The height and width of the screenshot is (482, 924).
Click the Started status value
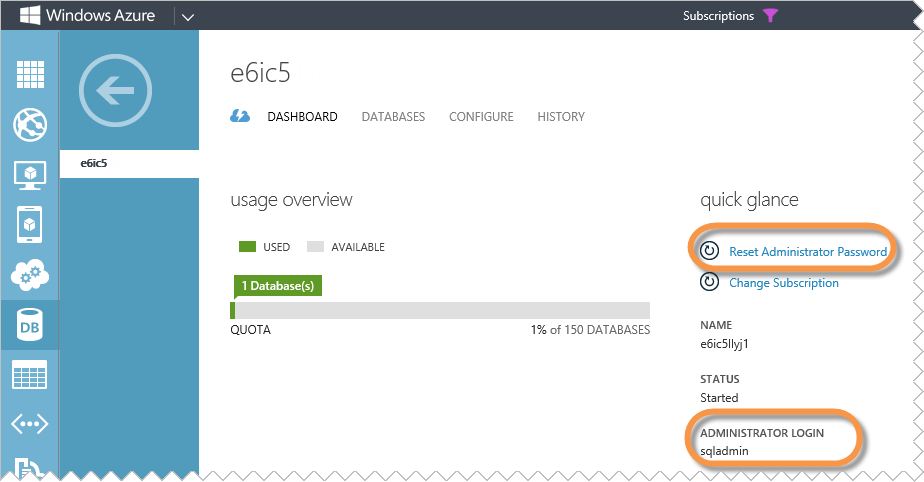[x=719, y=398]
